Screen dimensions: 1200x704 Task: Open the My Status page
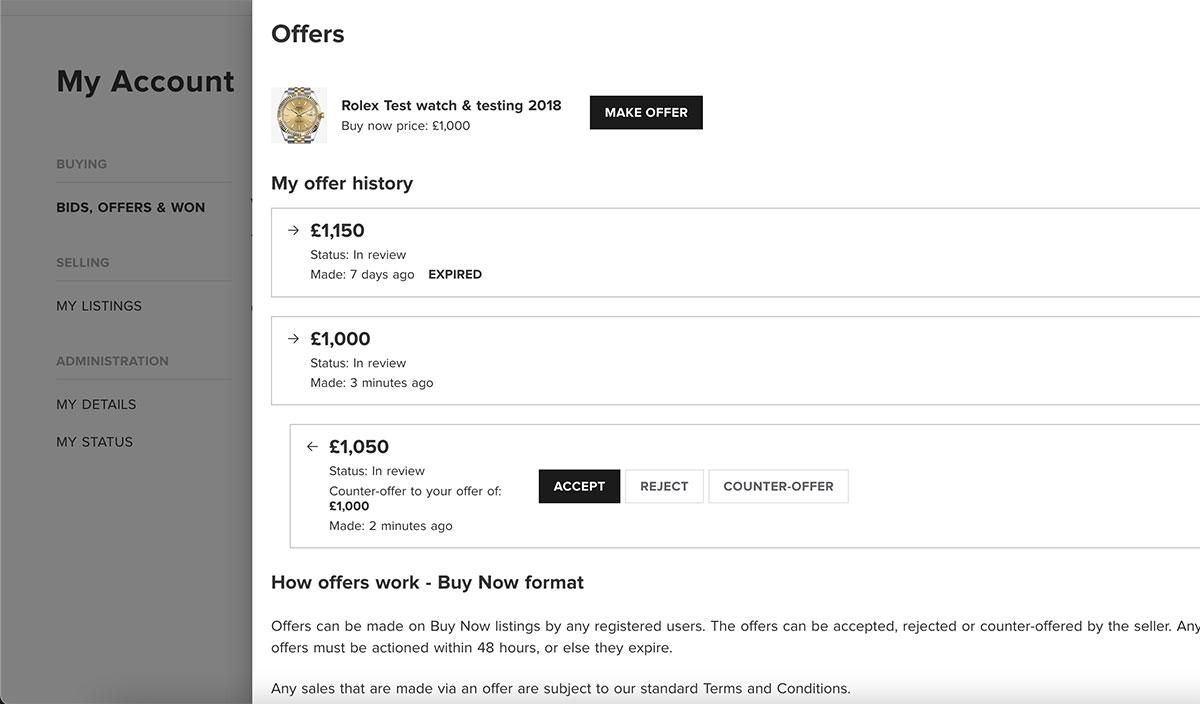pyautogui.click(x=95, y=442)
